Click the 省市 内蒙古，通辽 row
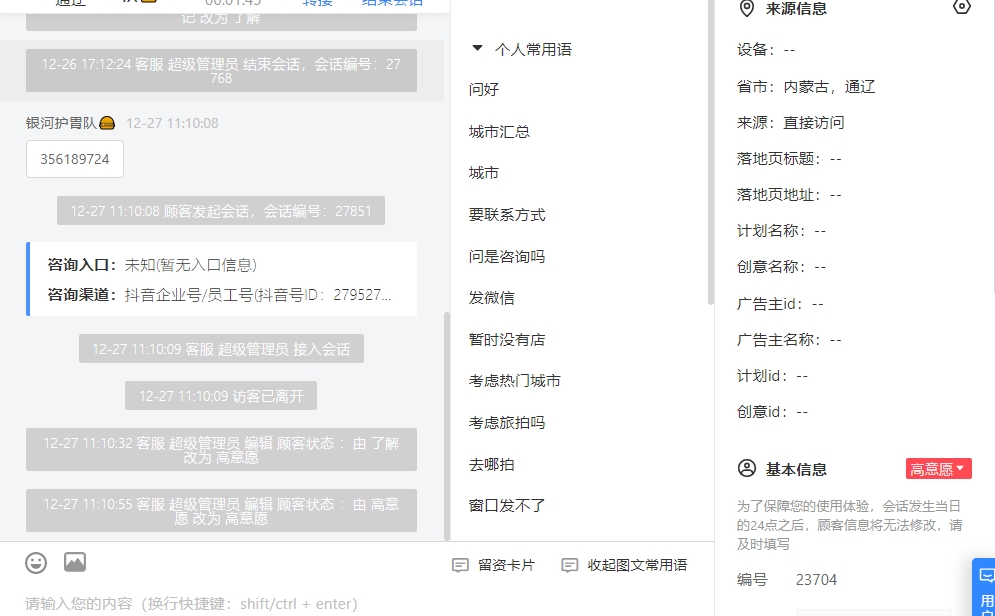 point(806,86)
